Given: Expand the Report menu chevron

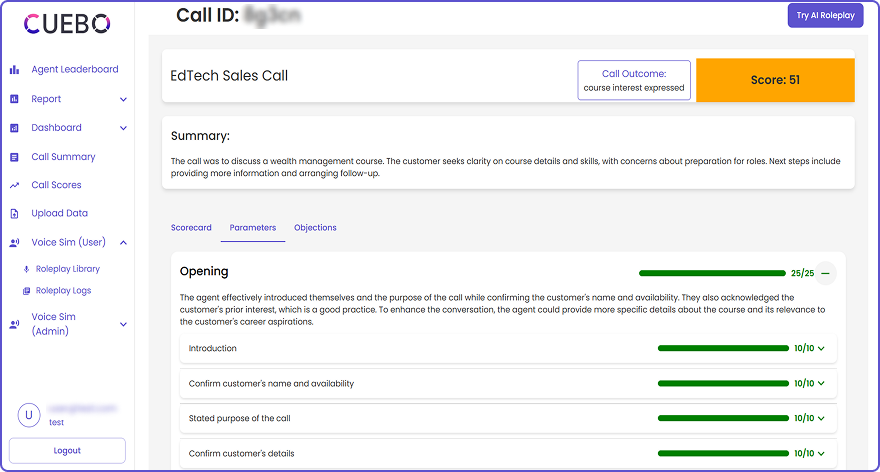Looking at the screenshot, I should [123, 99].
